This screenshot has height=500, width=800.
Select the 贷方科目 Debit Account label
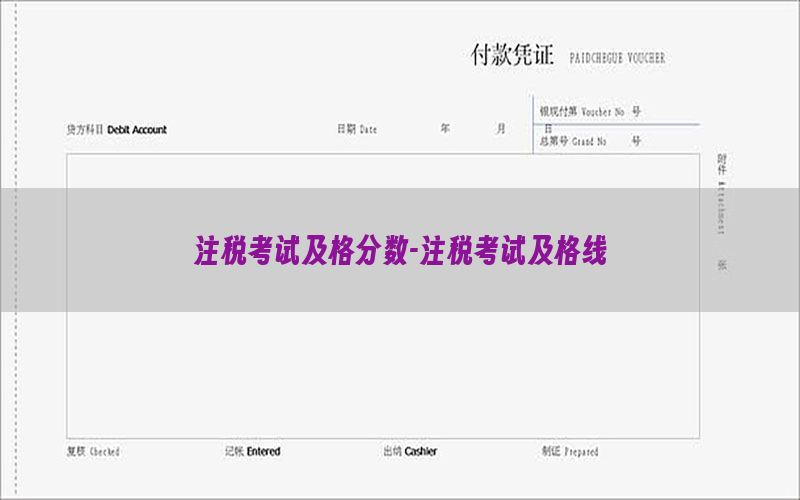(x=117, y=130)
